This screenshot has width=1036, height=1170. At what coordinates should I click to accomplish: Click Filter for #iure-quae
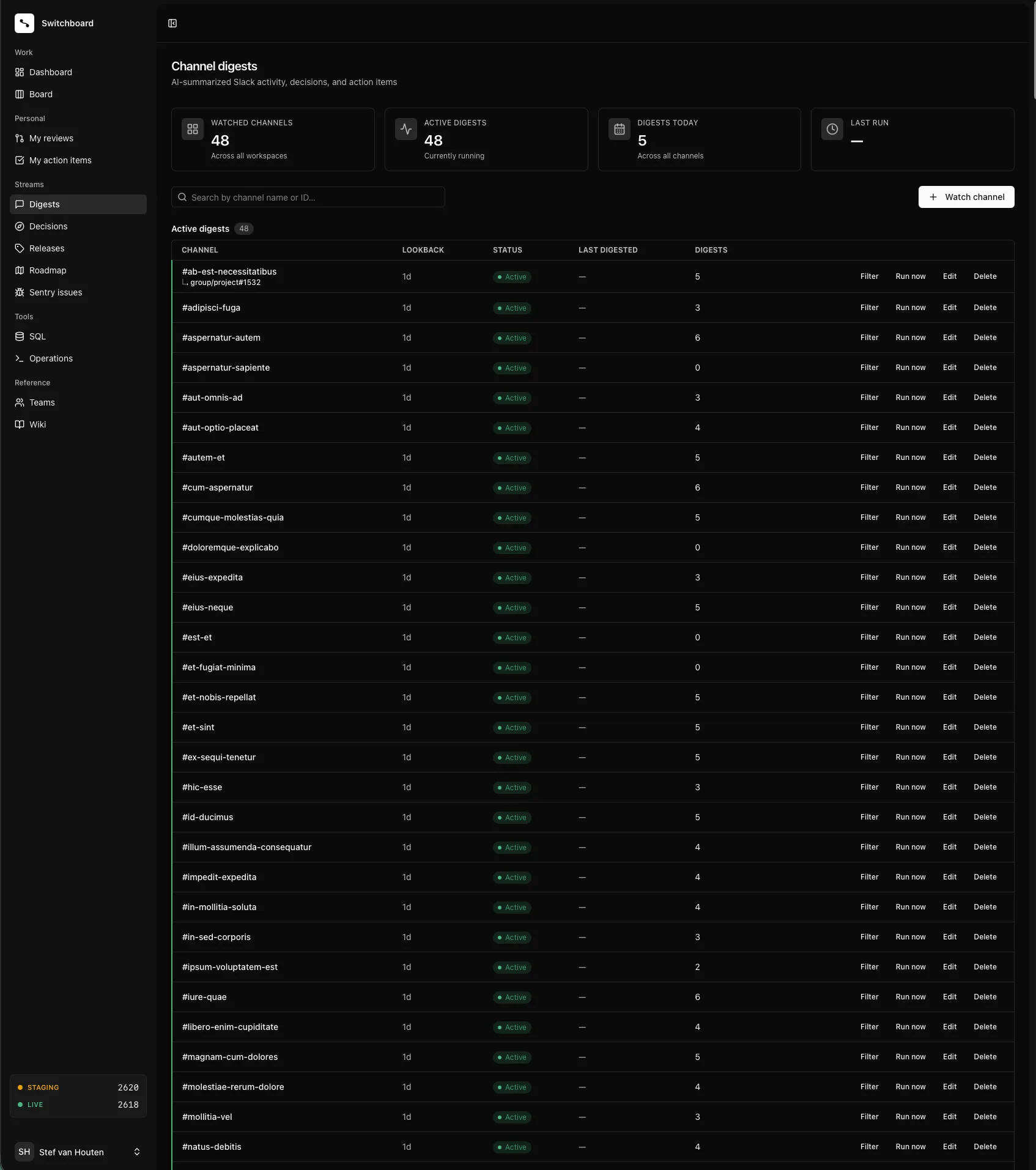869,997
